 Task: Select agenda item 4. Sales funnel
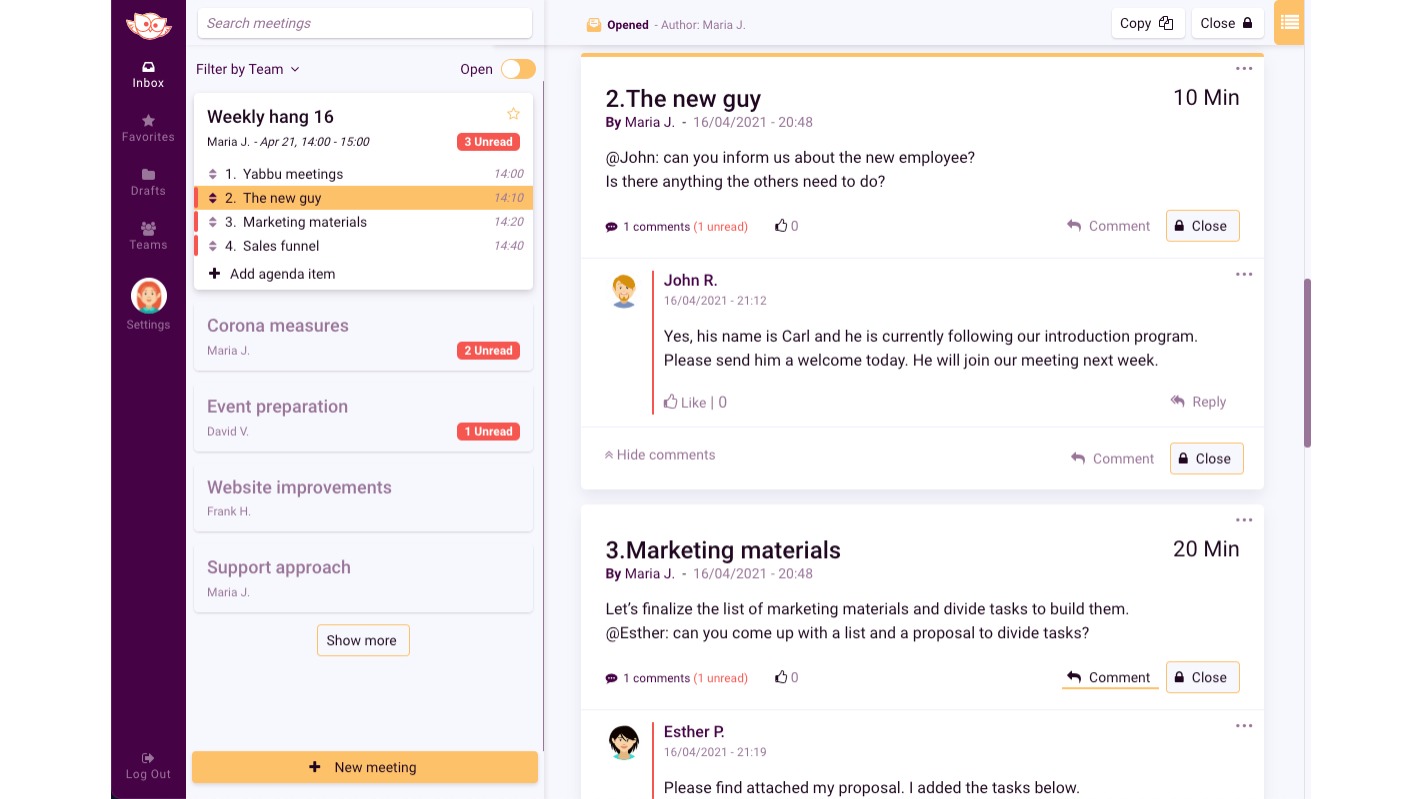coord(363,246)
